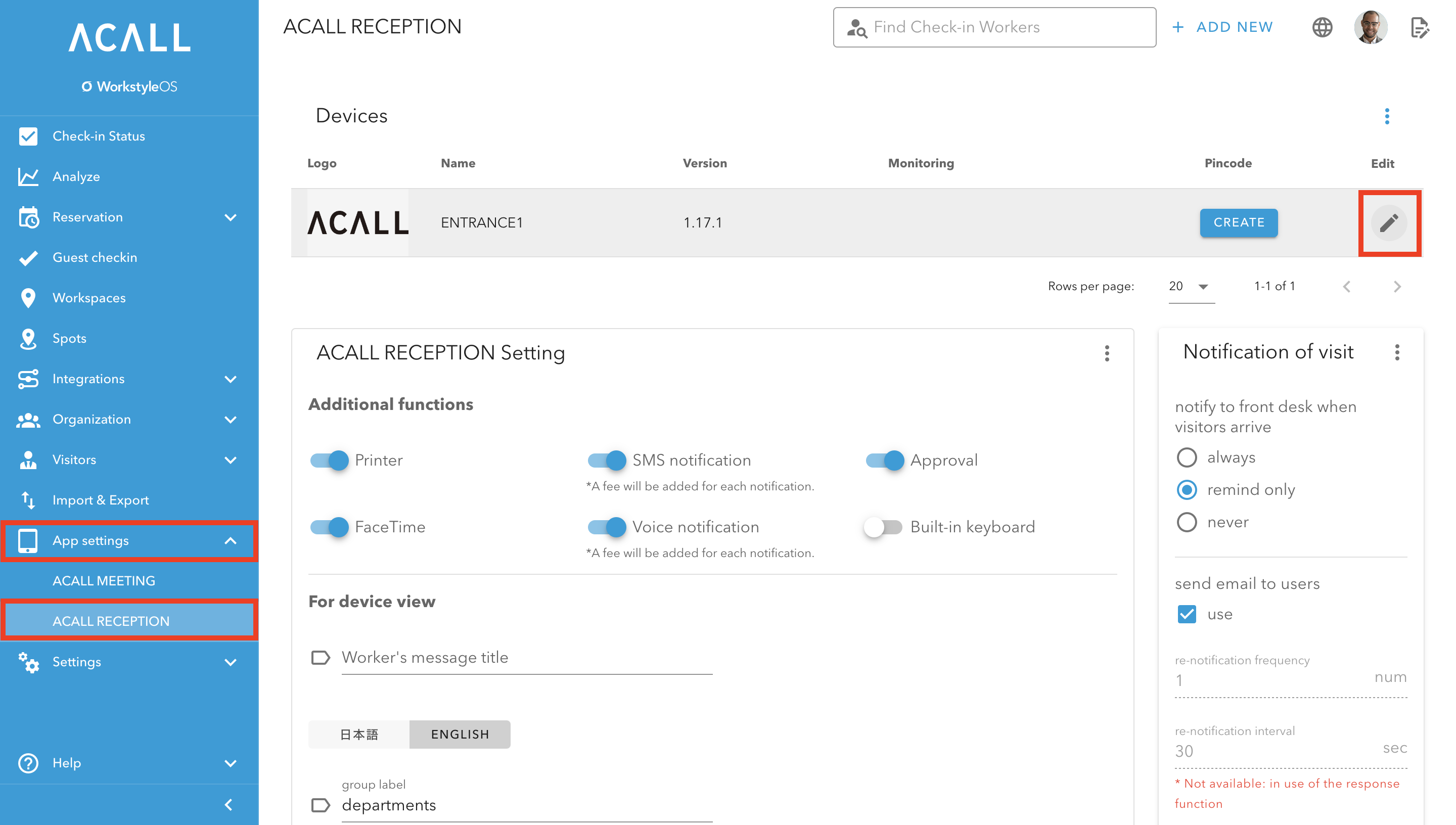Expand the Integrations menu chevron
Image resolution: width=1456 pixels, height=825 pixels.
coord(231,379)
